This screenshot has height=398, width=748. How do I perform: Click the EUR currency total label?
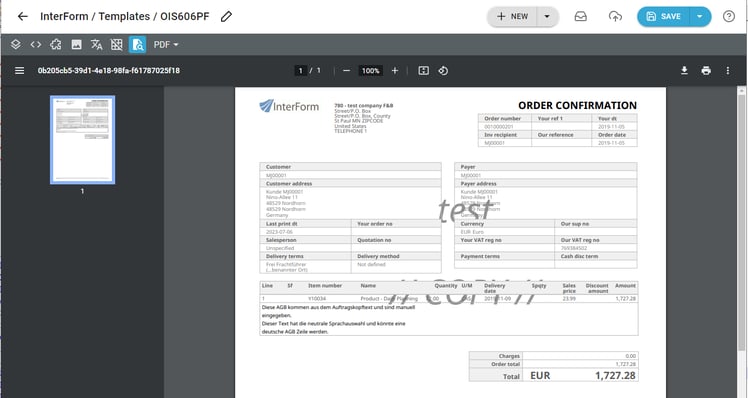point(540,376)
